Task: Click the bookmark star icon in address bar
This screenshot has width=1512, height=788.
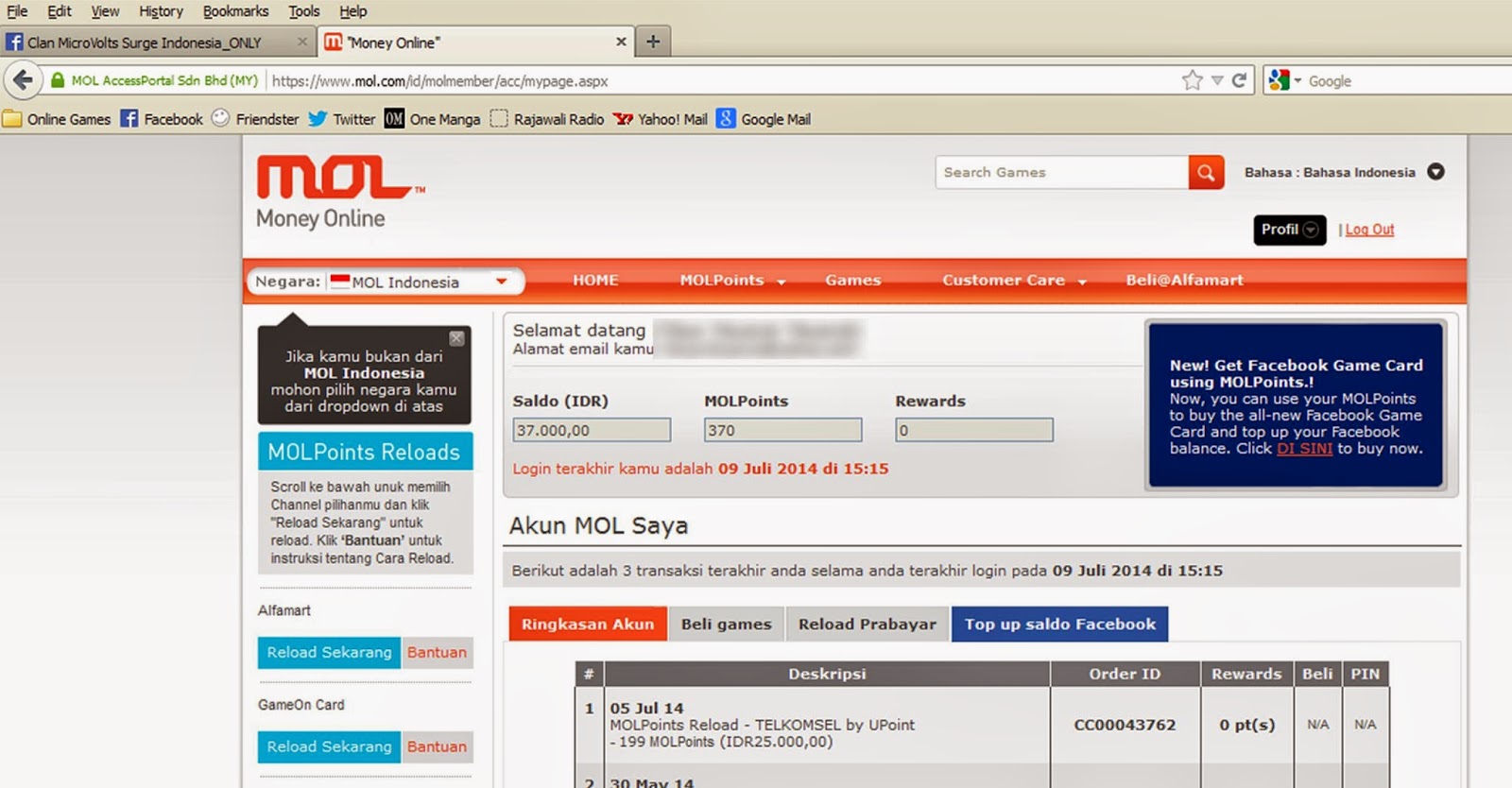Action: coord(1193,80)
